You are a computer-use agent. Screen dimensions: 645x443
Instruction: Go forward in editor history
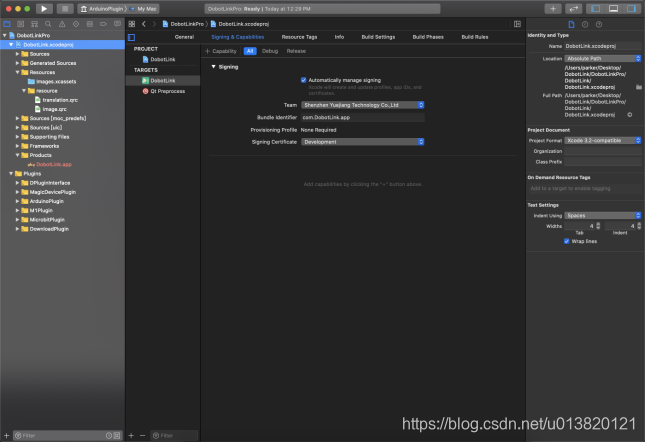click(154, 24)
